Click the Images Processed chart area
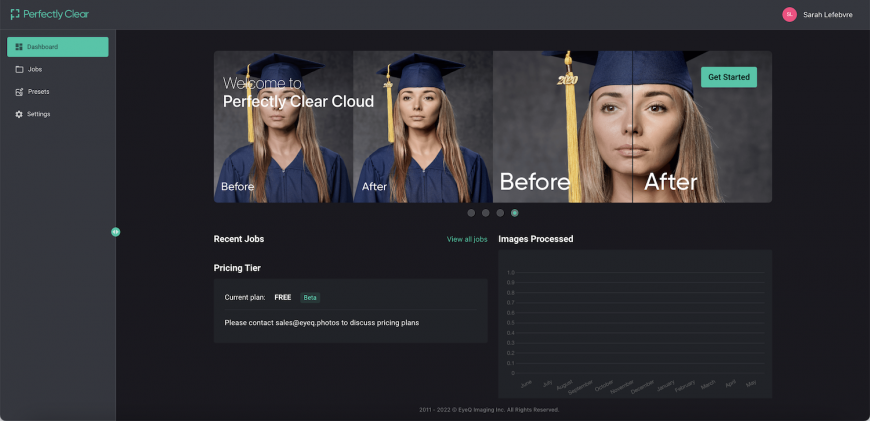Screen dimensions: 870x421 coord(635,324)
